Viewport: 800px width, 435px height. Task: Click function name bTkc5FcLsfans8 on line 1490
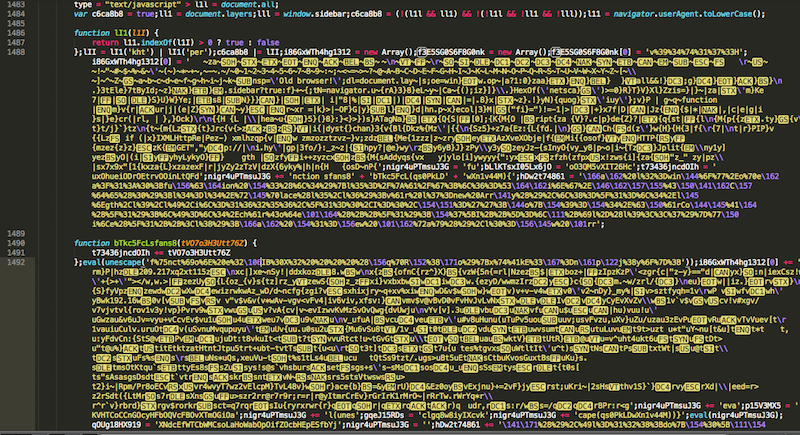click(x=145, y=243)
